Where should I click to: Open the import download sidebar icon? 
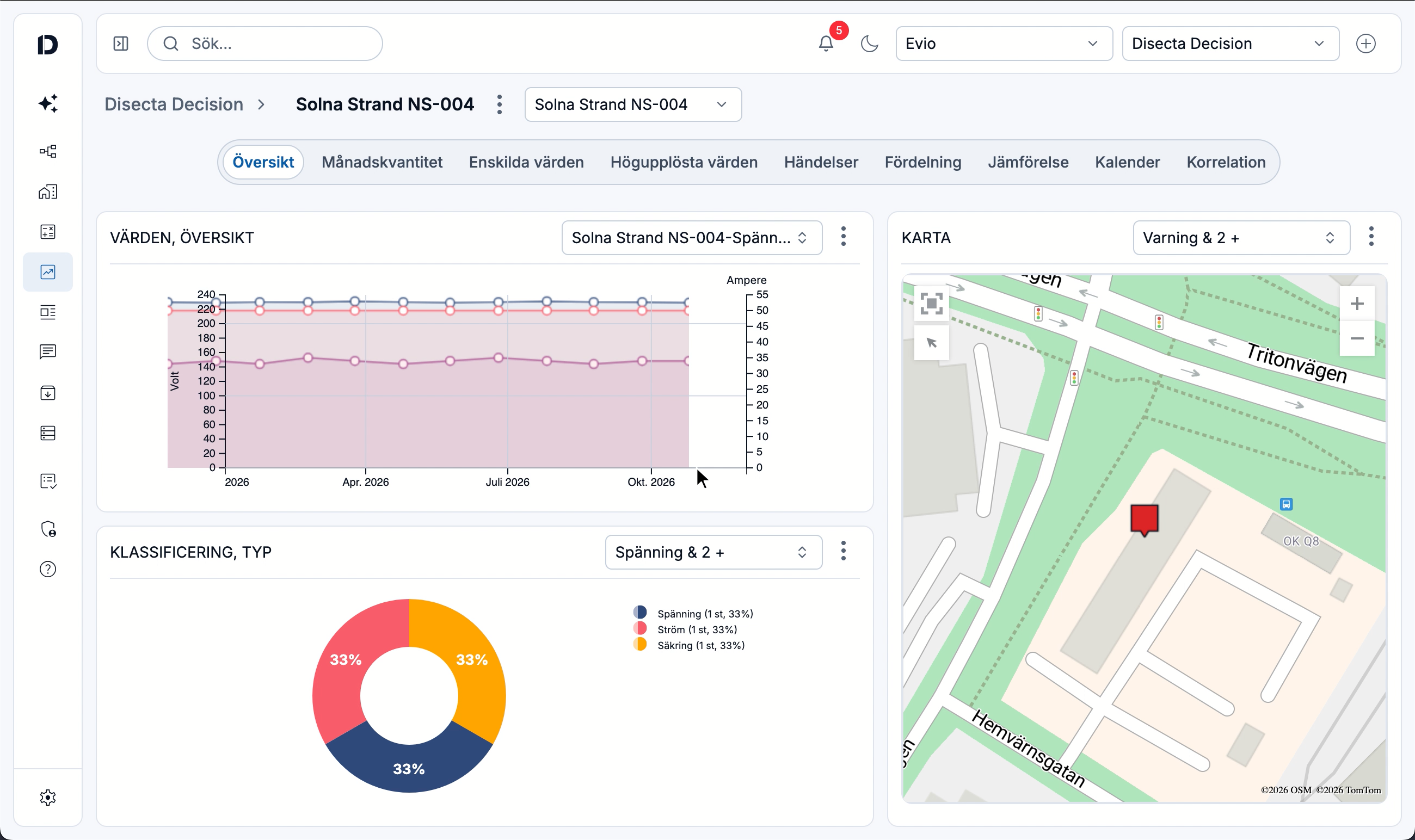click(48, 393)
